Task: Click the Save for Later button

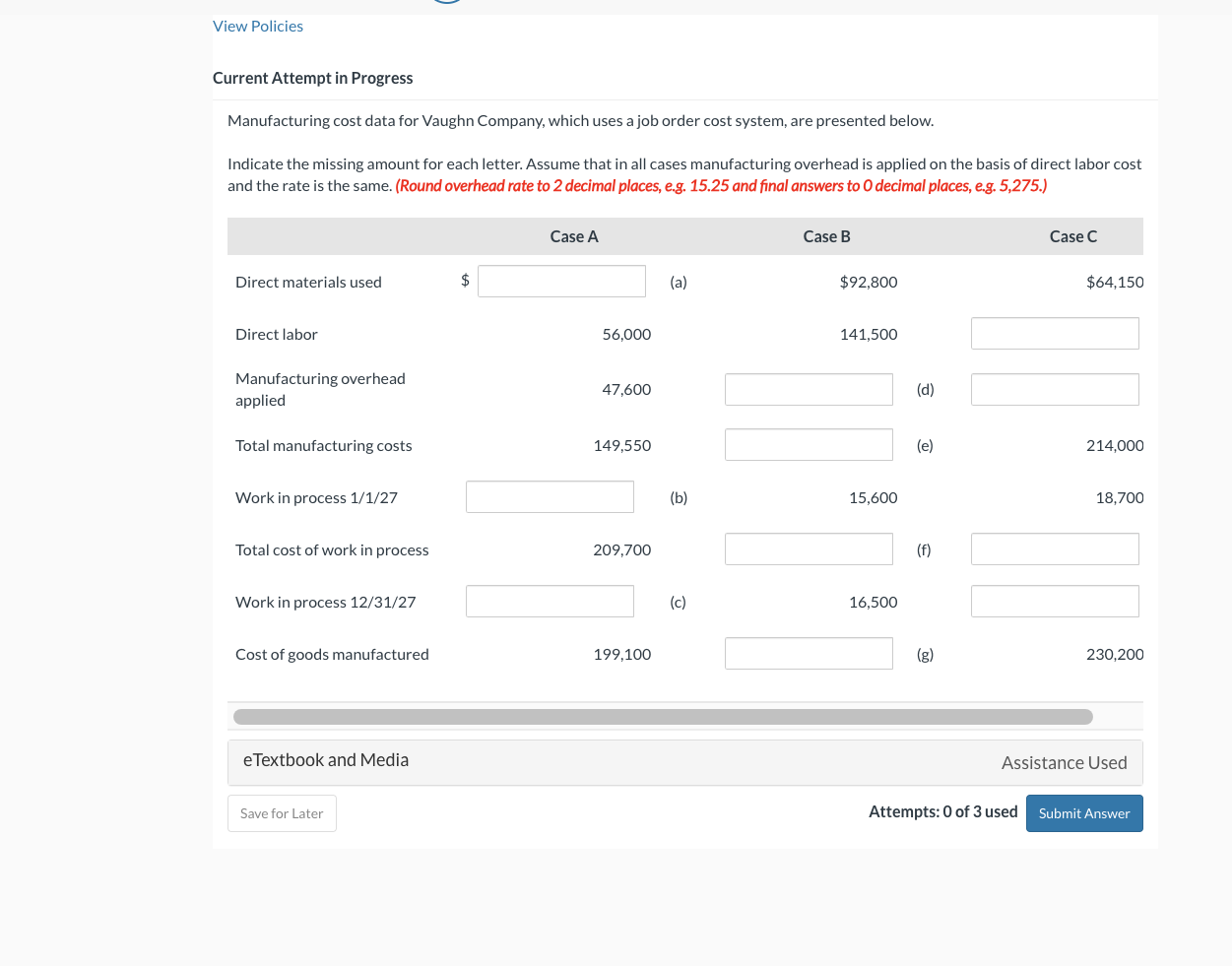Action: [282, 813]
